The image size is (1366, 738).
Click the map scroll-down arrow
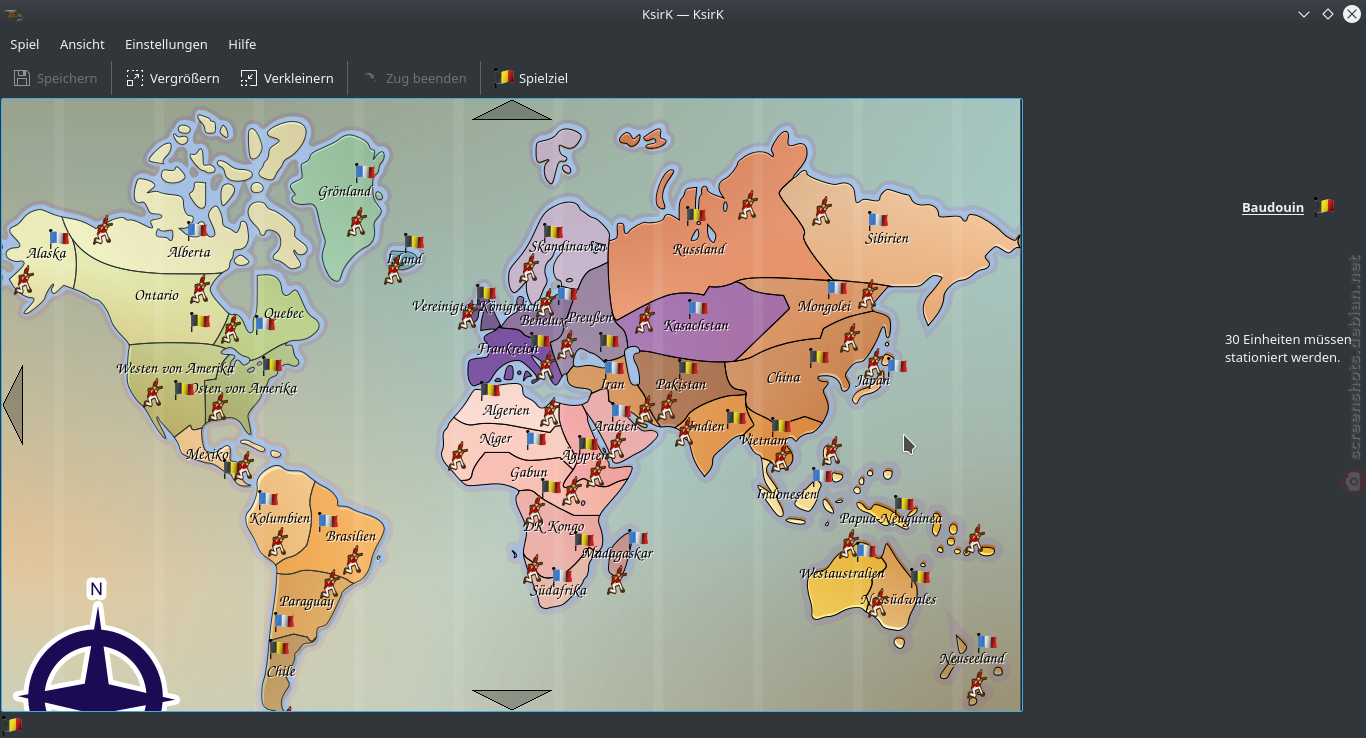click(x=512, y=700)
